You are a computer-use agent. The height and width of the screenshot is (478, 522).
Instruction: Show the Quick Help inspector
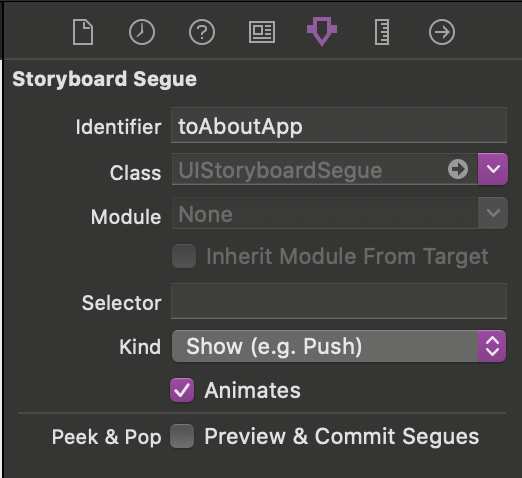(x=202, y=32)
